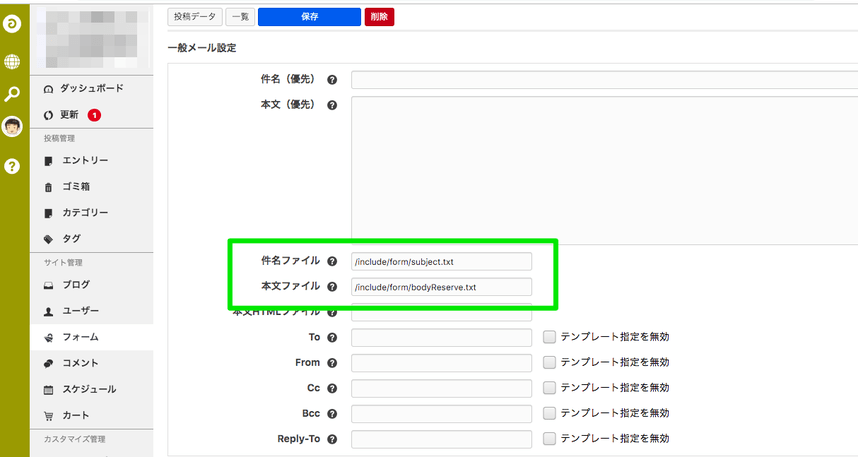
Task: Select フォーム in the sidebar
Action: point(80,337)
